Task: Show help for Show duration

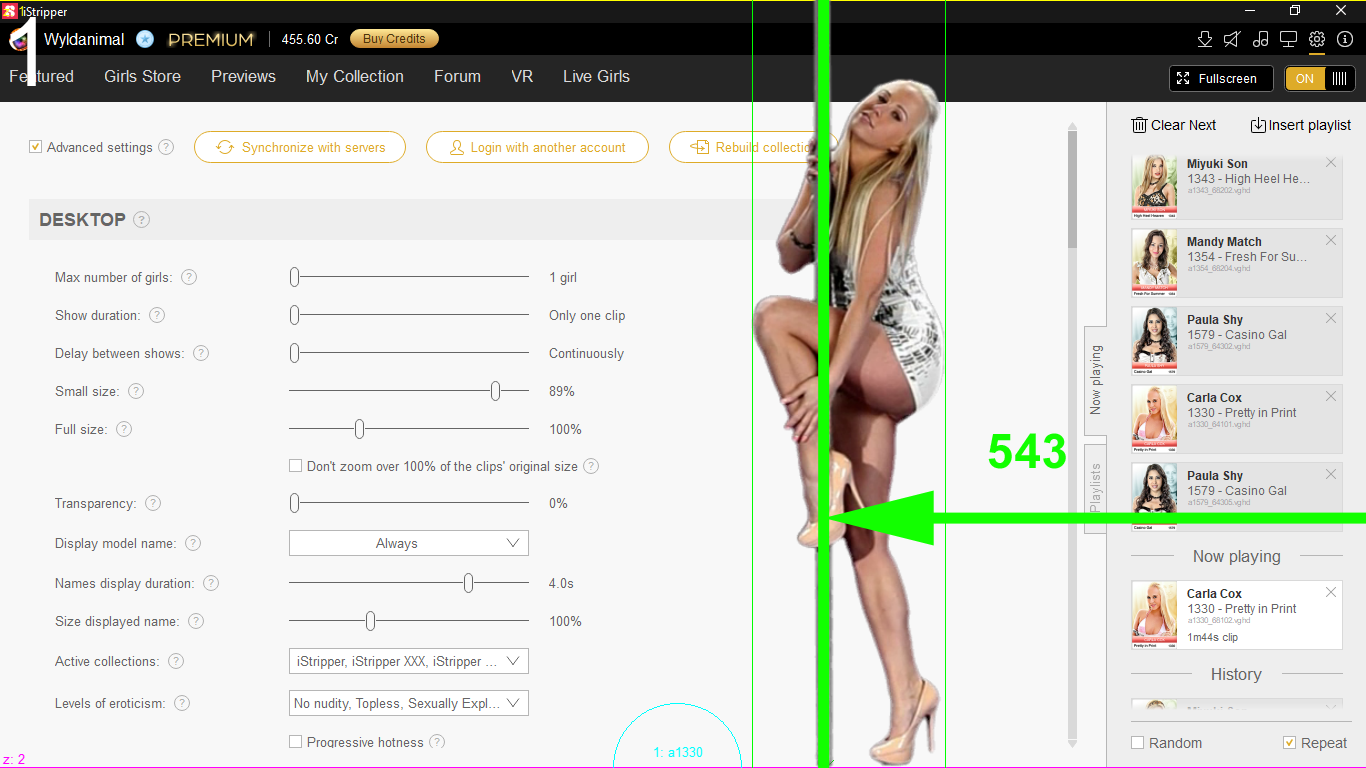Action: [157, 315]
